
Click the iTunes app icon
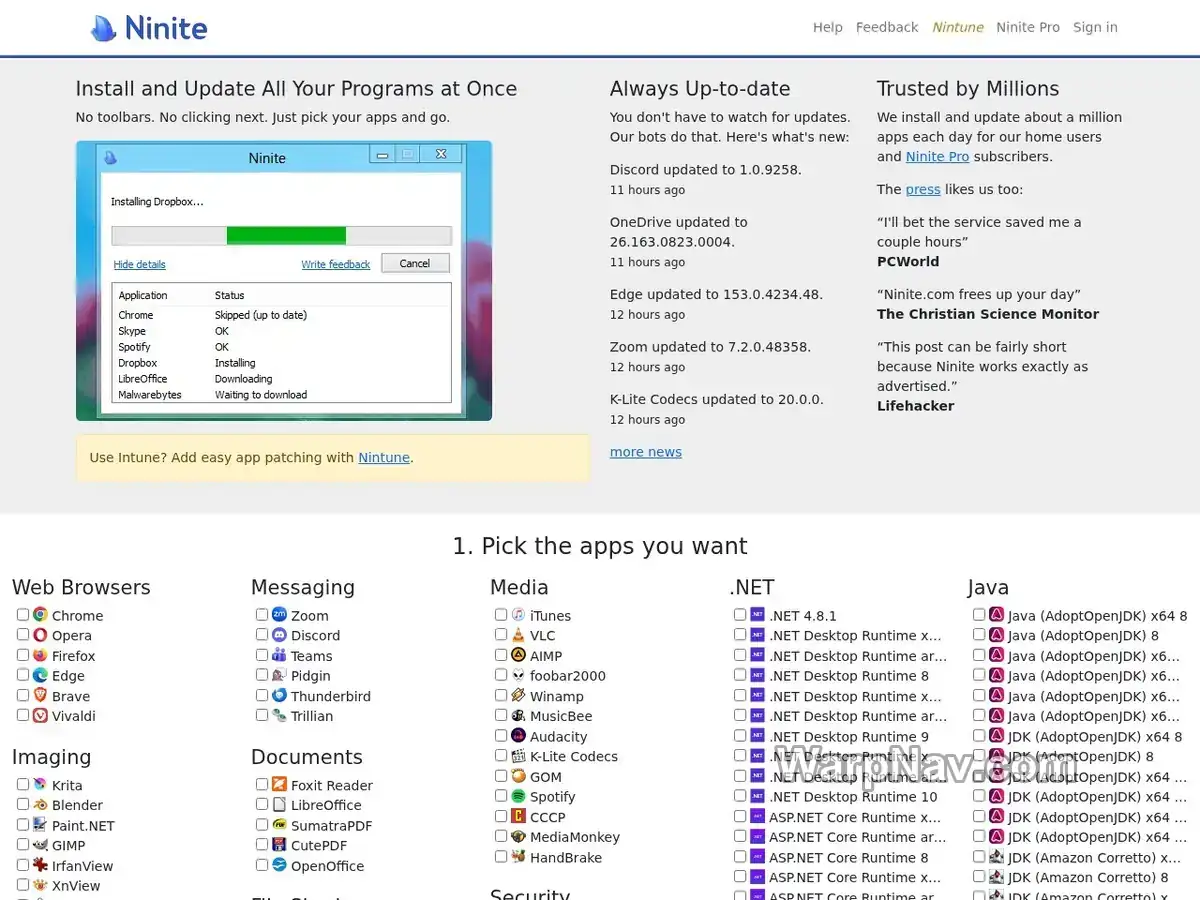point(518,615)
